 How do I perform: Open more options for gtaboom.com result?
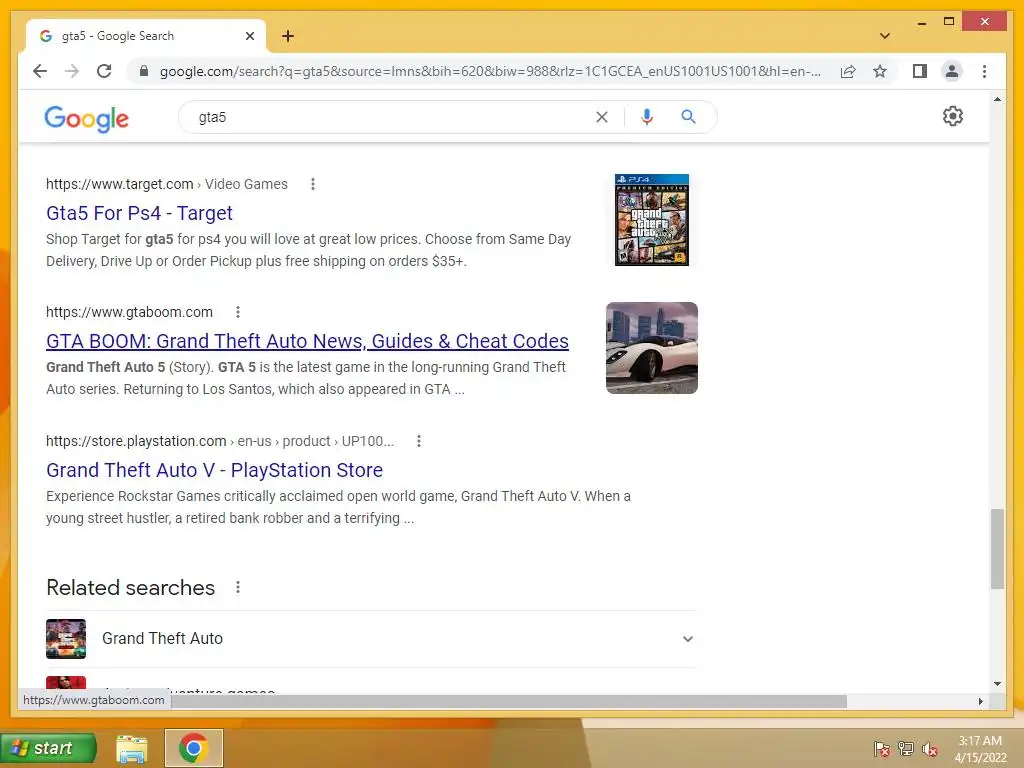click(x=238, y=312)
